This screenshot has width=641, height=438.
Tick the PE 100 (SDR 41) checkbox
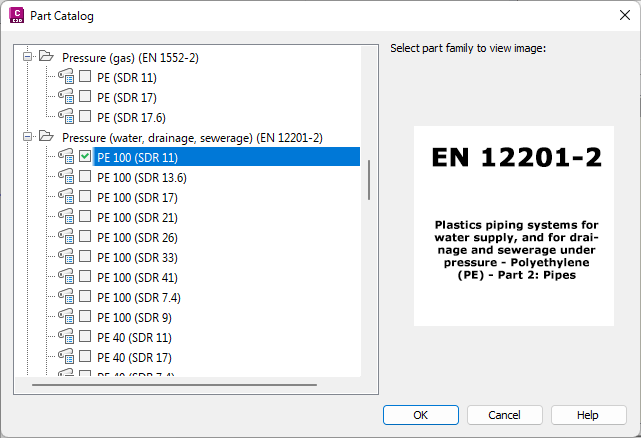[85, 276]
